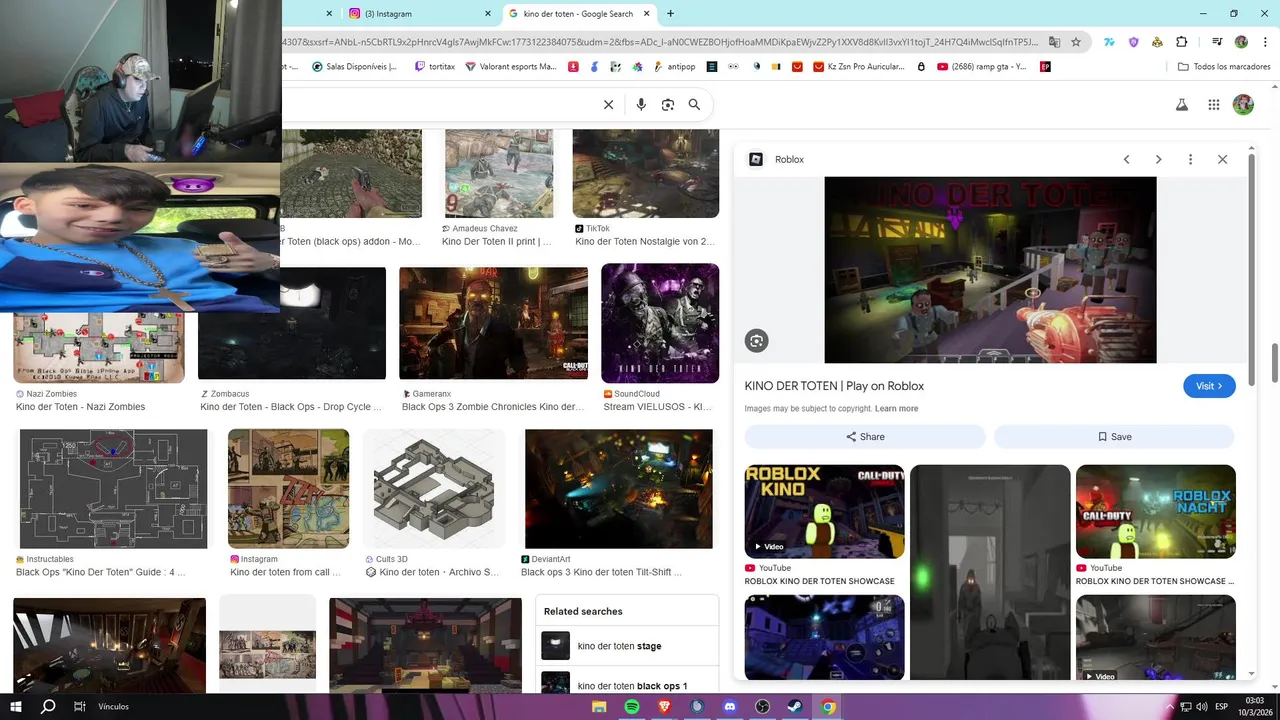Bookmark this page with the star icon
The height and width of the screenshot is (720, 1280).
click(x=1076, y=42)
